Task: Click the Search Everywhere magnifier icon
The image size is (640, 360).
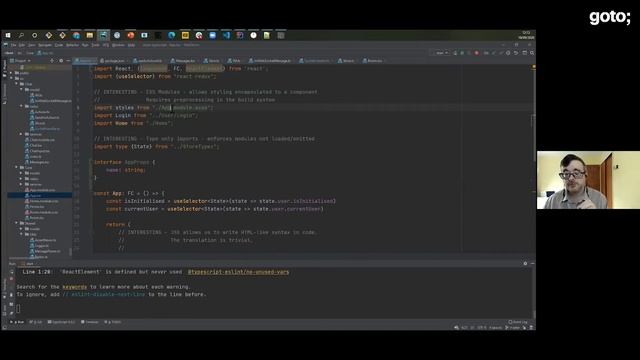Action: [532, 53]
